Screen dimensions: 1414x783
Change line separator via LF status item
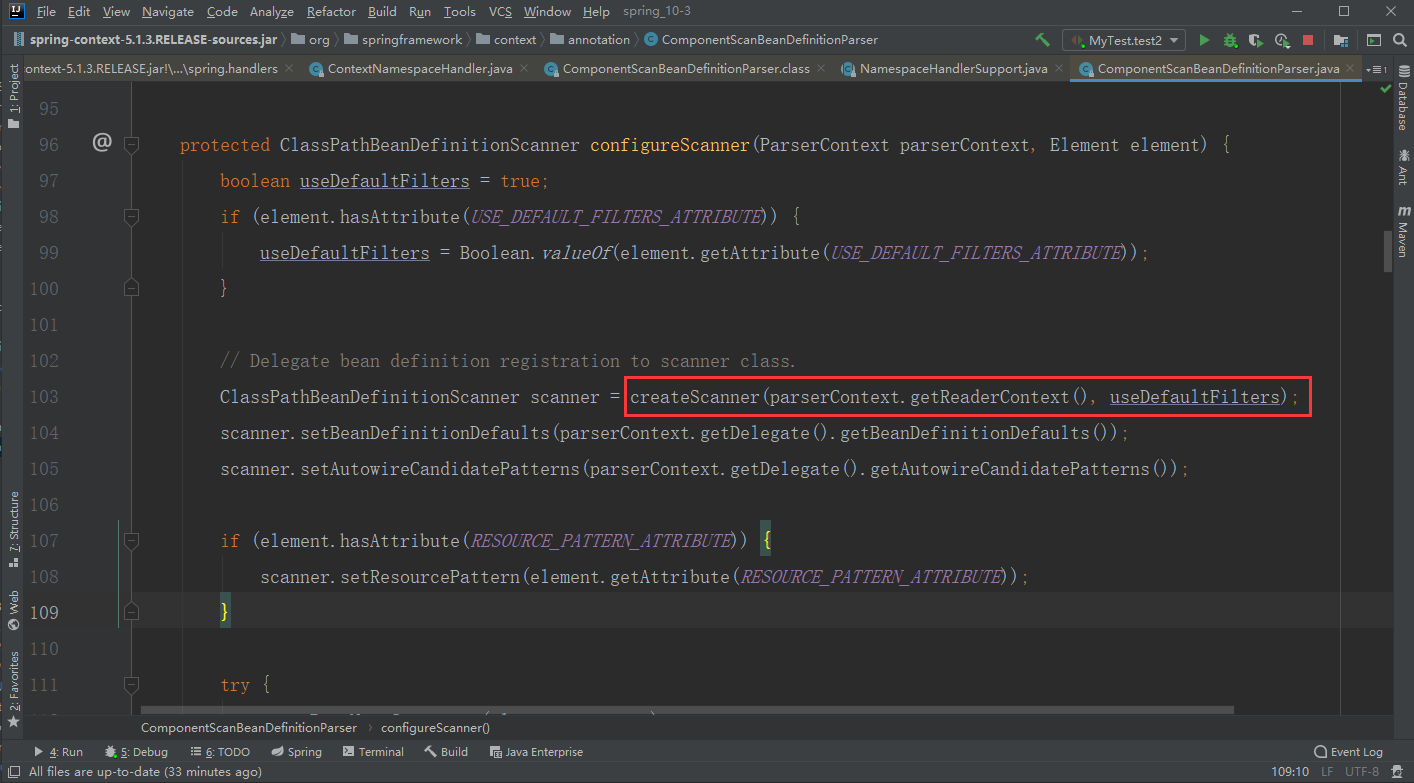tap(1326, 772)
